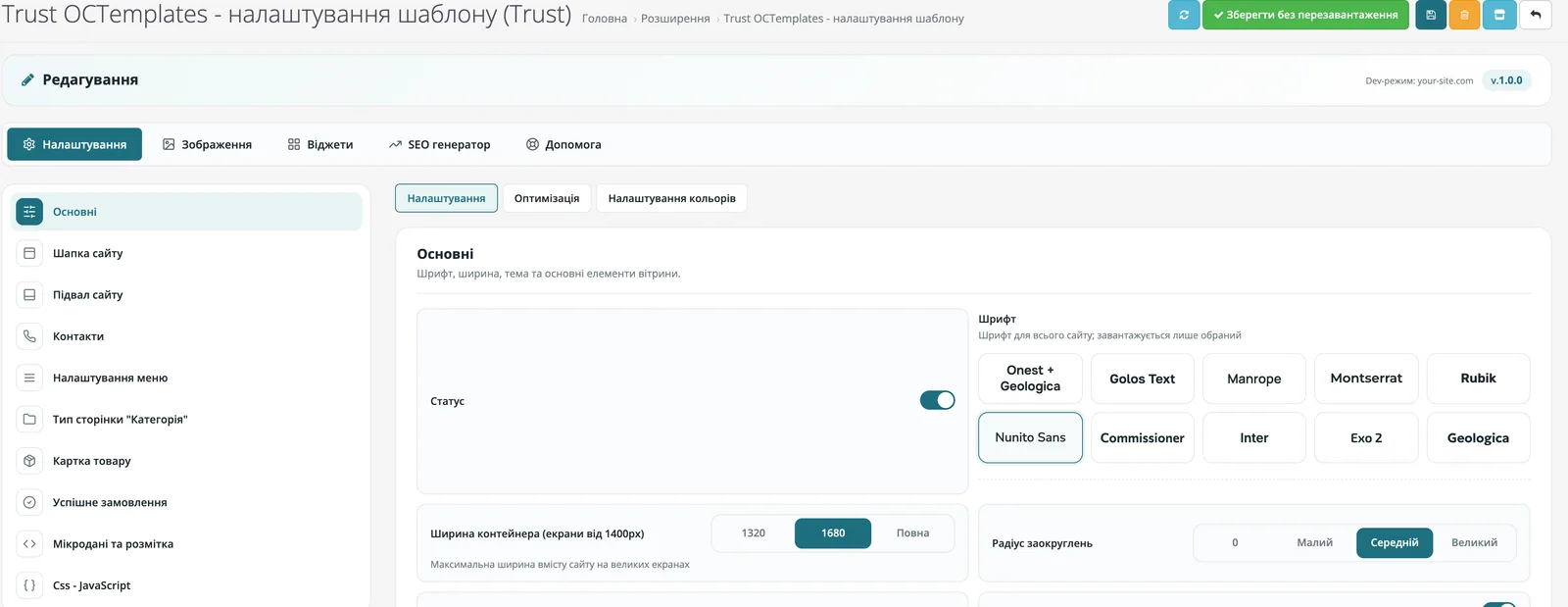The width and height of the screenshot is (1568, 607).
Task: Open the storefront icon button
Action: (1499, 15)
